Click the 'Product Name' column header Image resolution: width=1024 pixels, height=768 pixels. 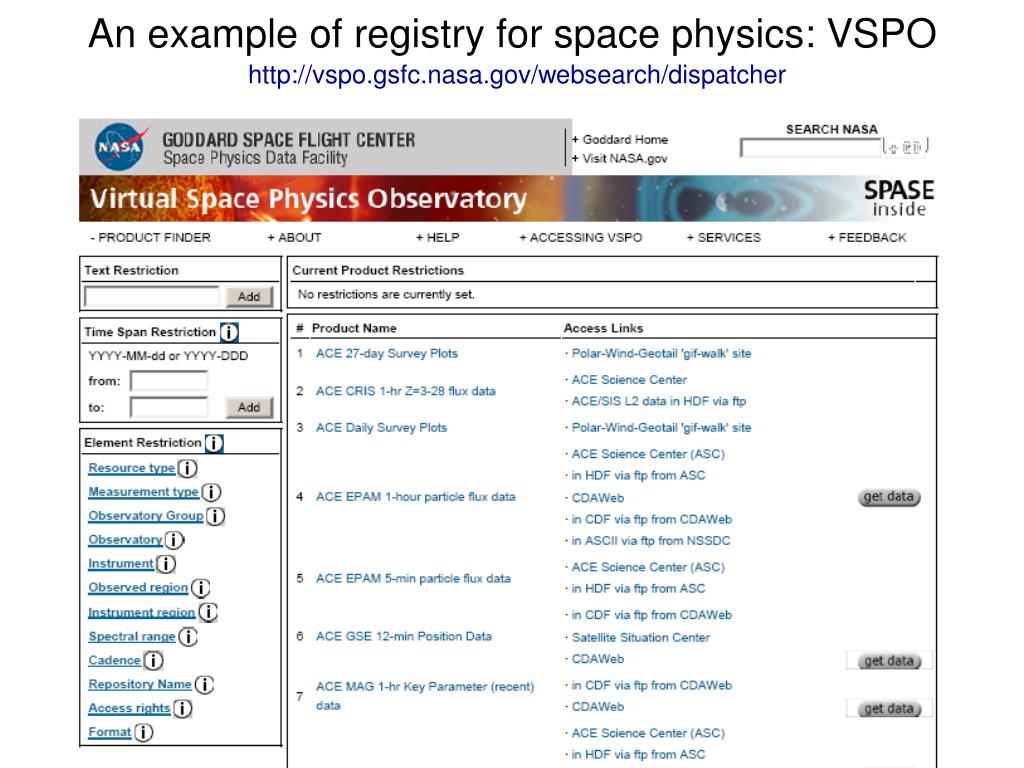[x=354, y=328]
